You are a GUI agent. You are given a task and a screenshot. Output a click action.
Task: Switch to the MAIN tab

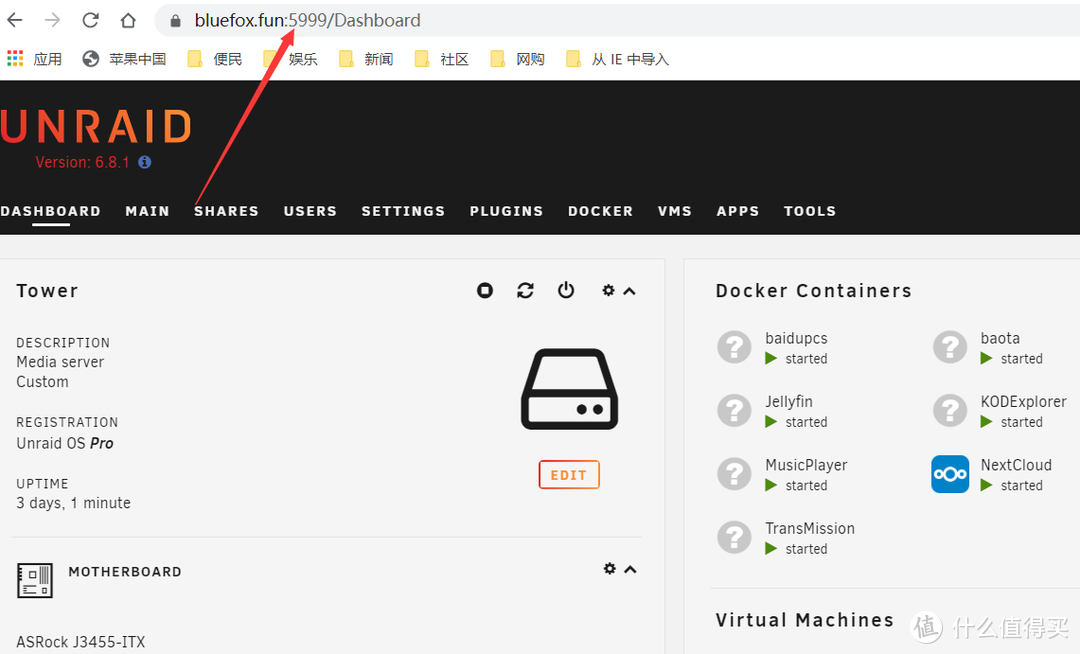pos(147,211)
